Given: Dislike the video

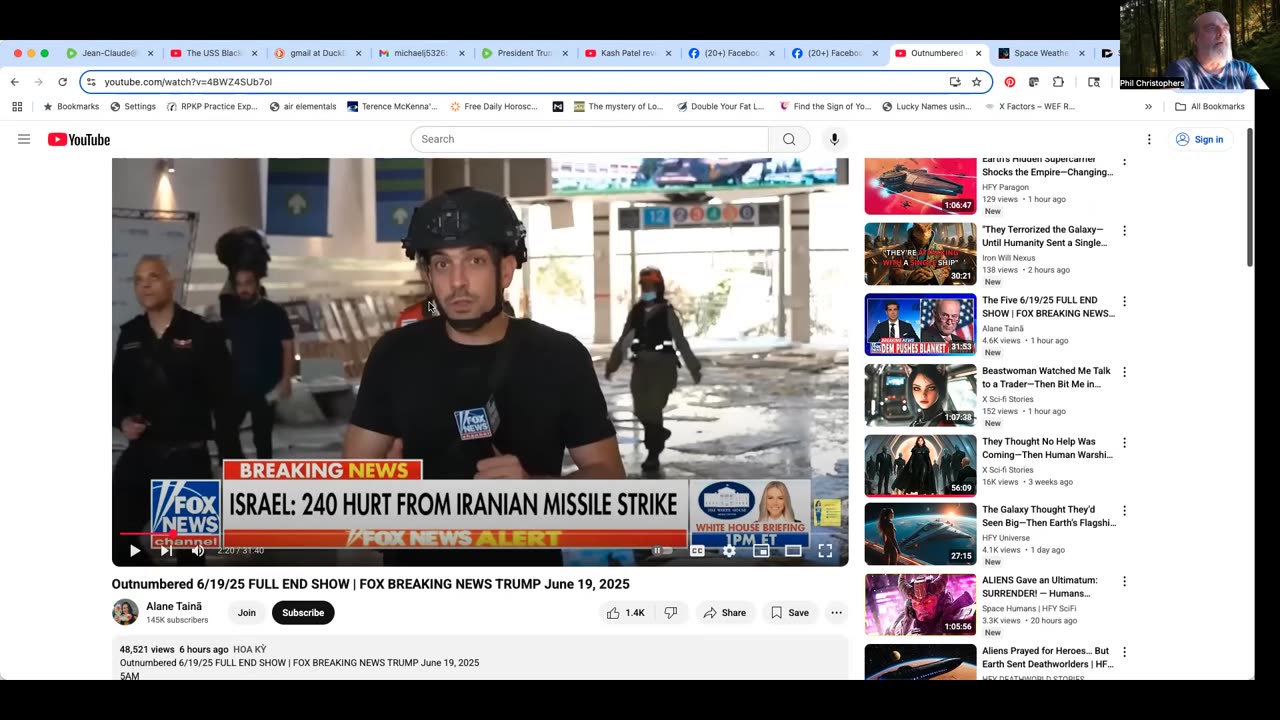Looking at the screenshot, I should pos(671,613).
